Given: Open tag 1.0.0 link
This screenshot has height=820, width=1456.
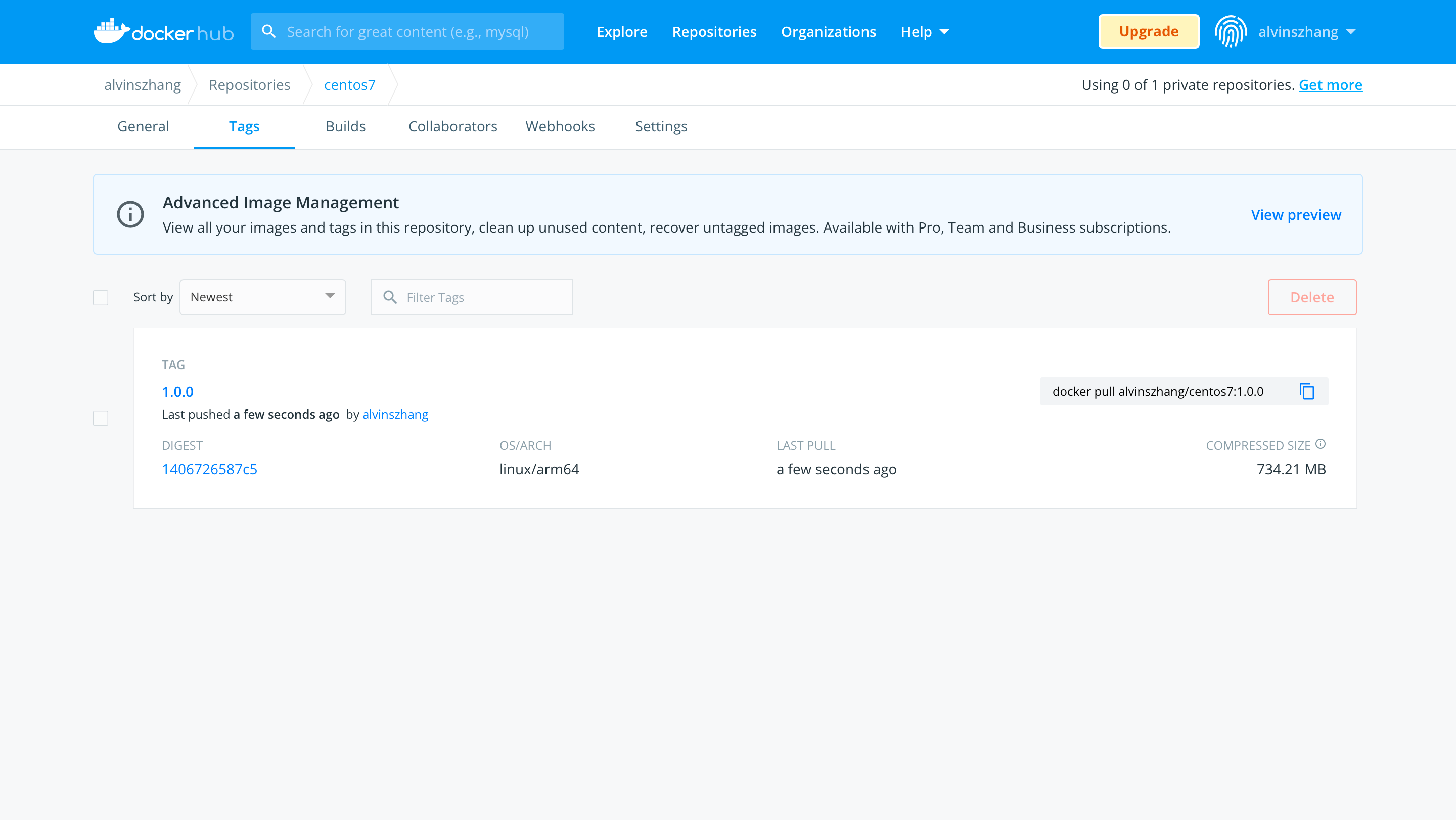Looking at the screenshot, I should 177,392.
